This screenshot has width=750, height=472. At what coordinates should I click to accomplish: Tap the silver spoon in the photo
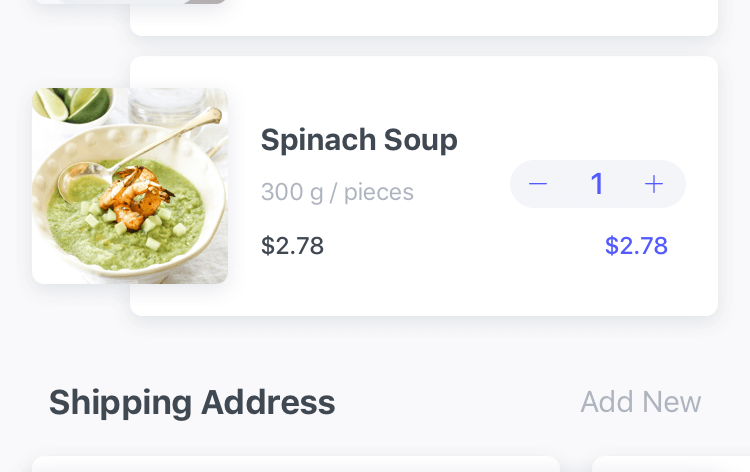139,153
